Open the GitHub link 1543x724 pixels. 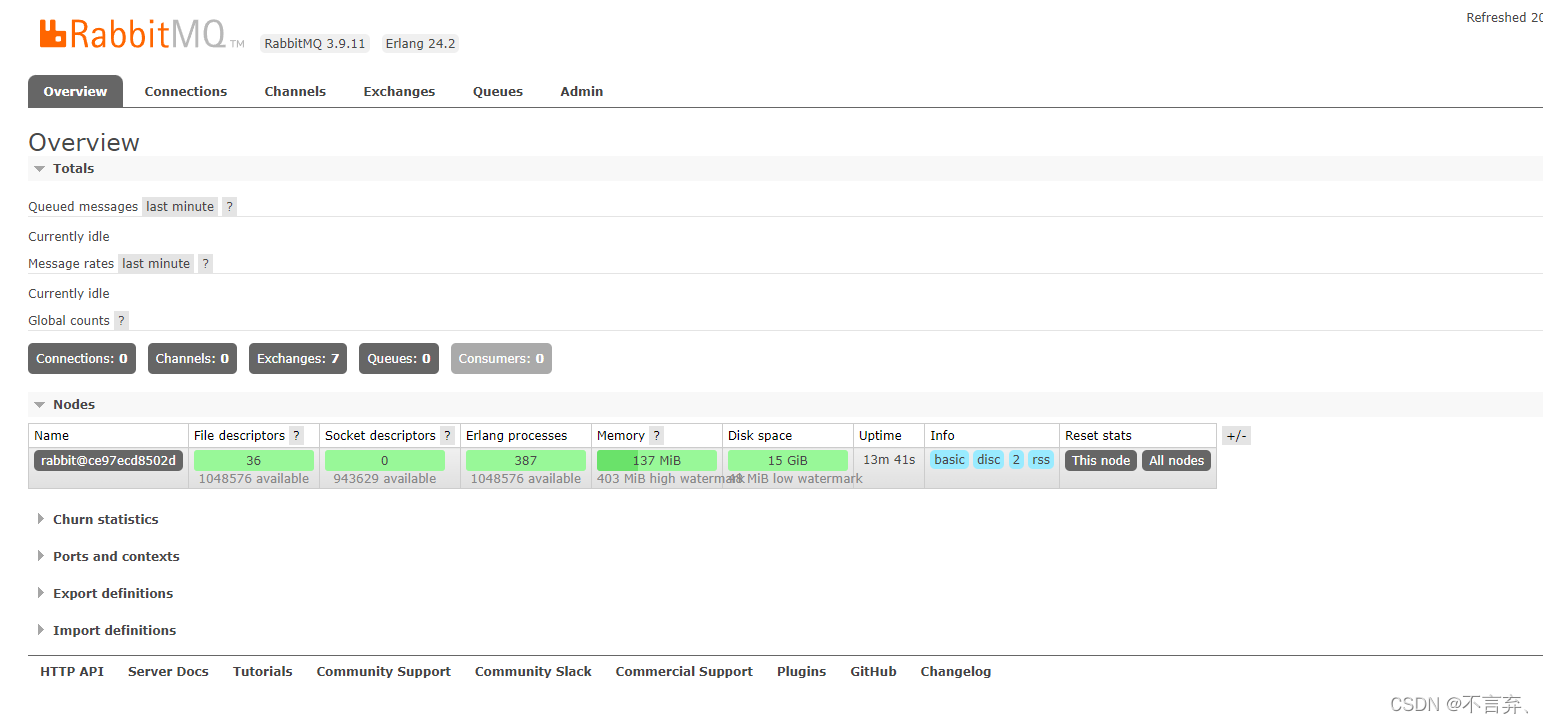coord(874,672)
